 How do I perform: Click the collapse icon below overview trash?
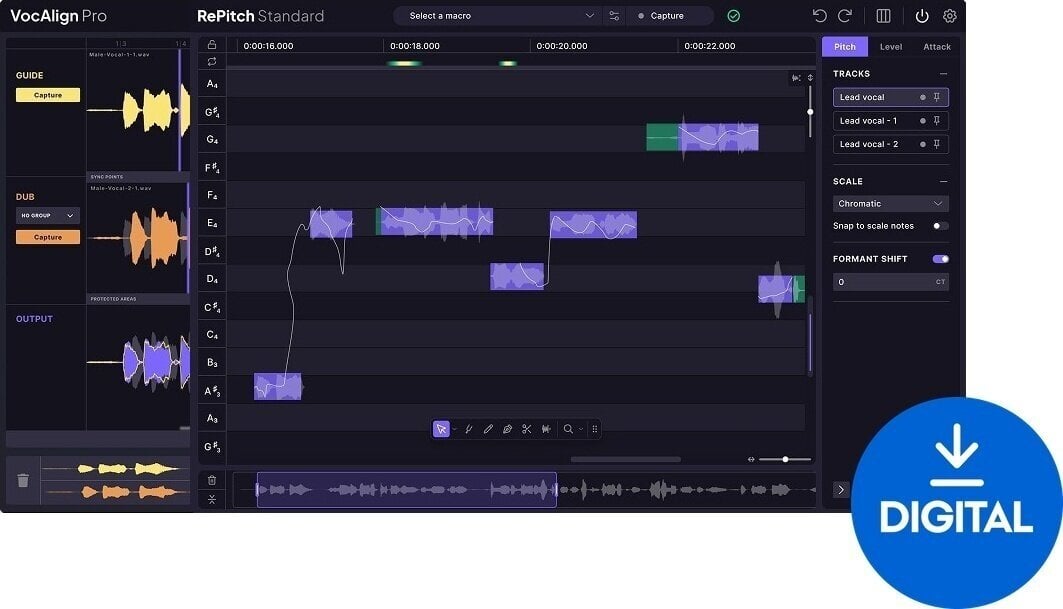click(212, 500)
